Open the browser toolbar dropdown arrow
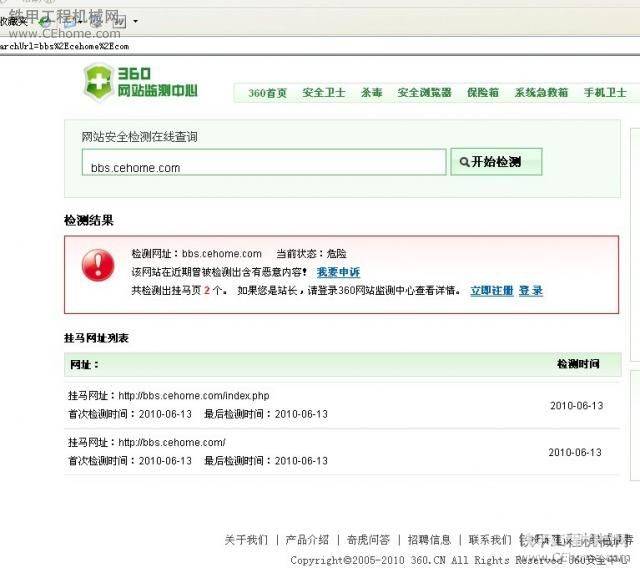640x573 pixels. (x=136, y=21)
